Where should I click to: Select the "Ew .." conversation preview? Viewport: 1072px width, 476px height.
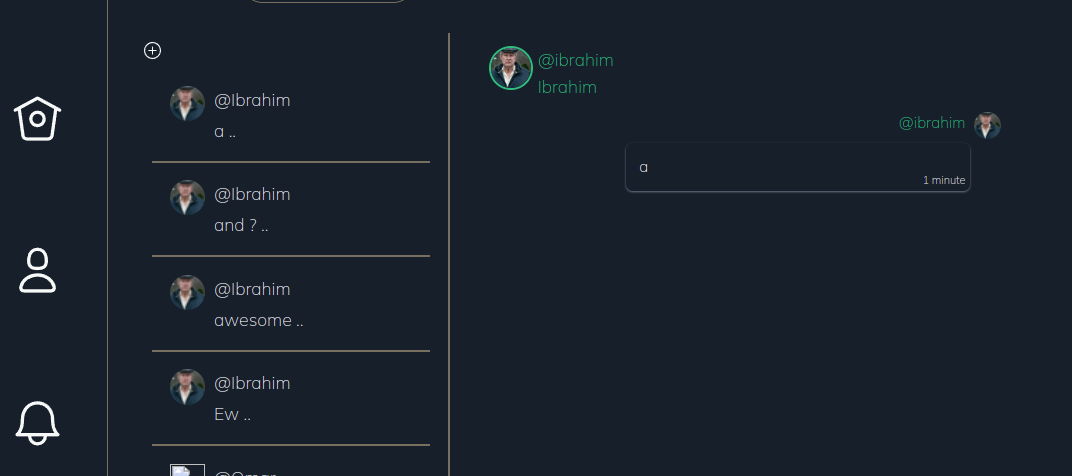point(232,414)
